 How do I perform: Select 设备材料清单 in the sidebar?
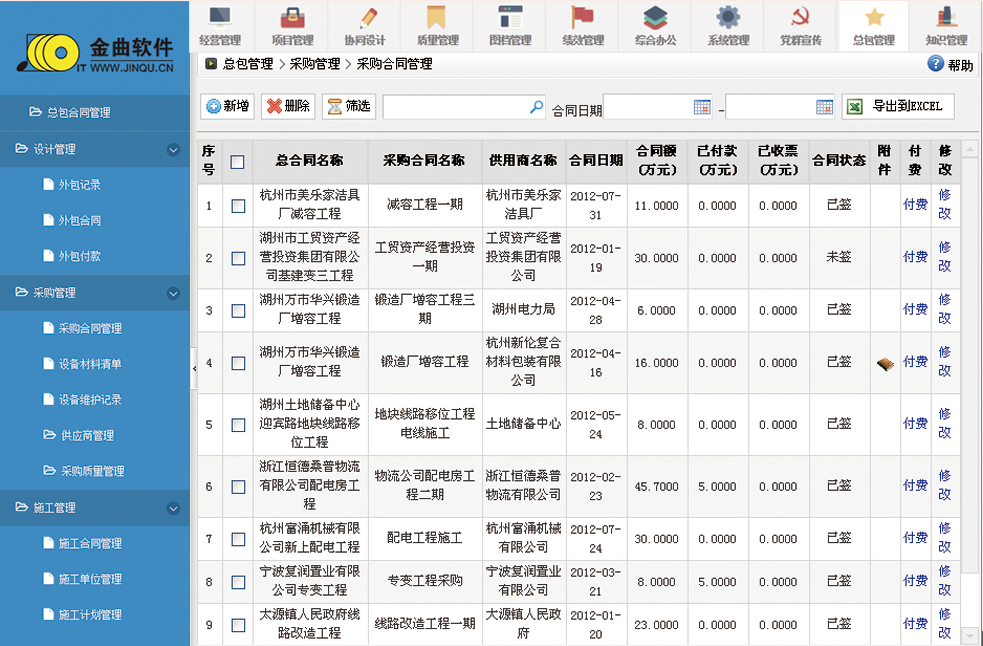90,364
